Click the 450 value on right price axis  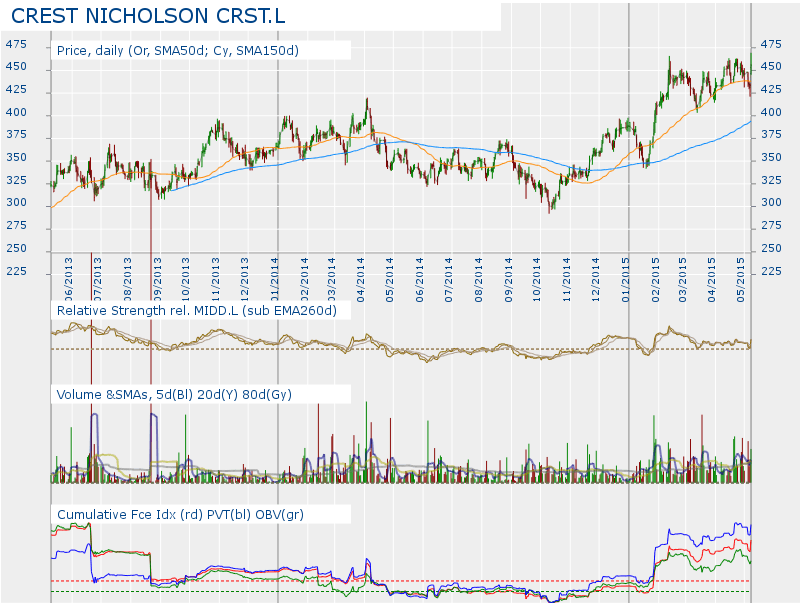(771, 66)
